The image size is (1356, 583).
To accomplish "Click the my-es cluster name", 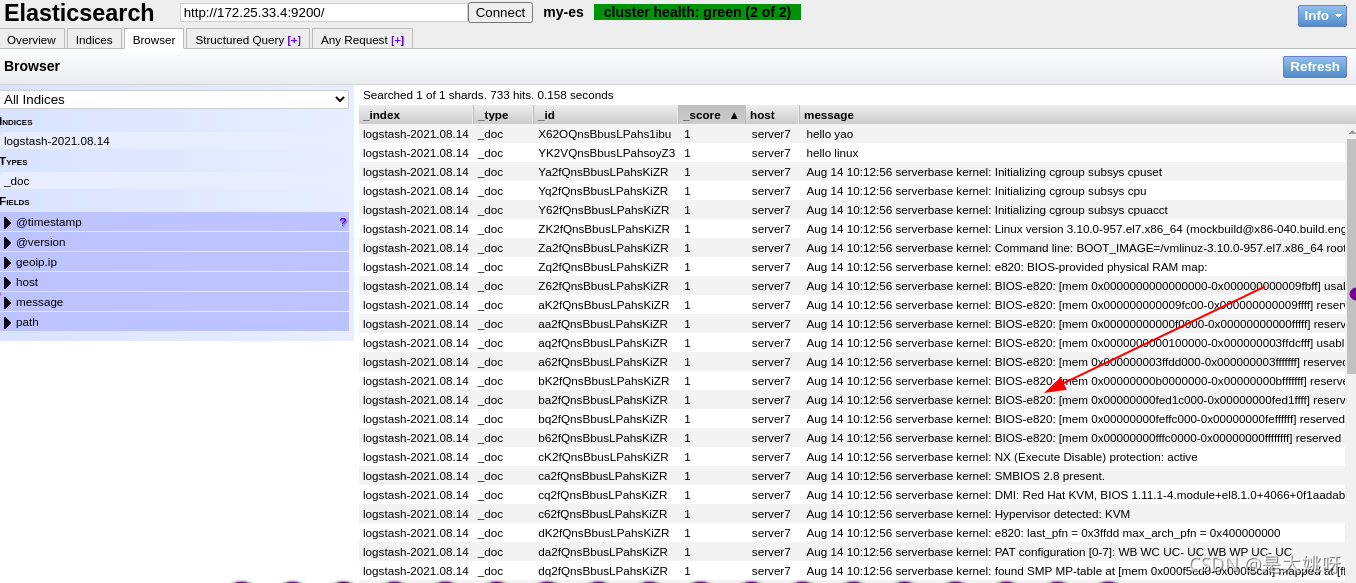I will pos(564,12).
